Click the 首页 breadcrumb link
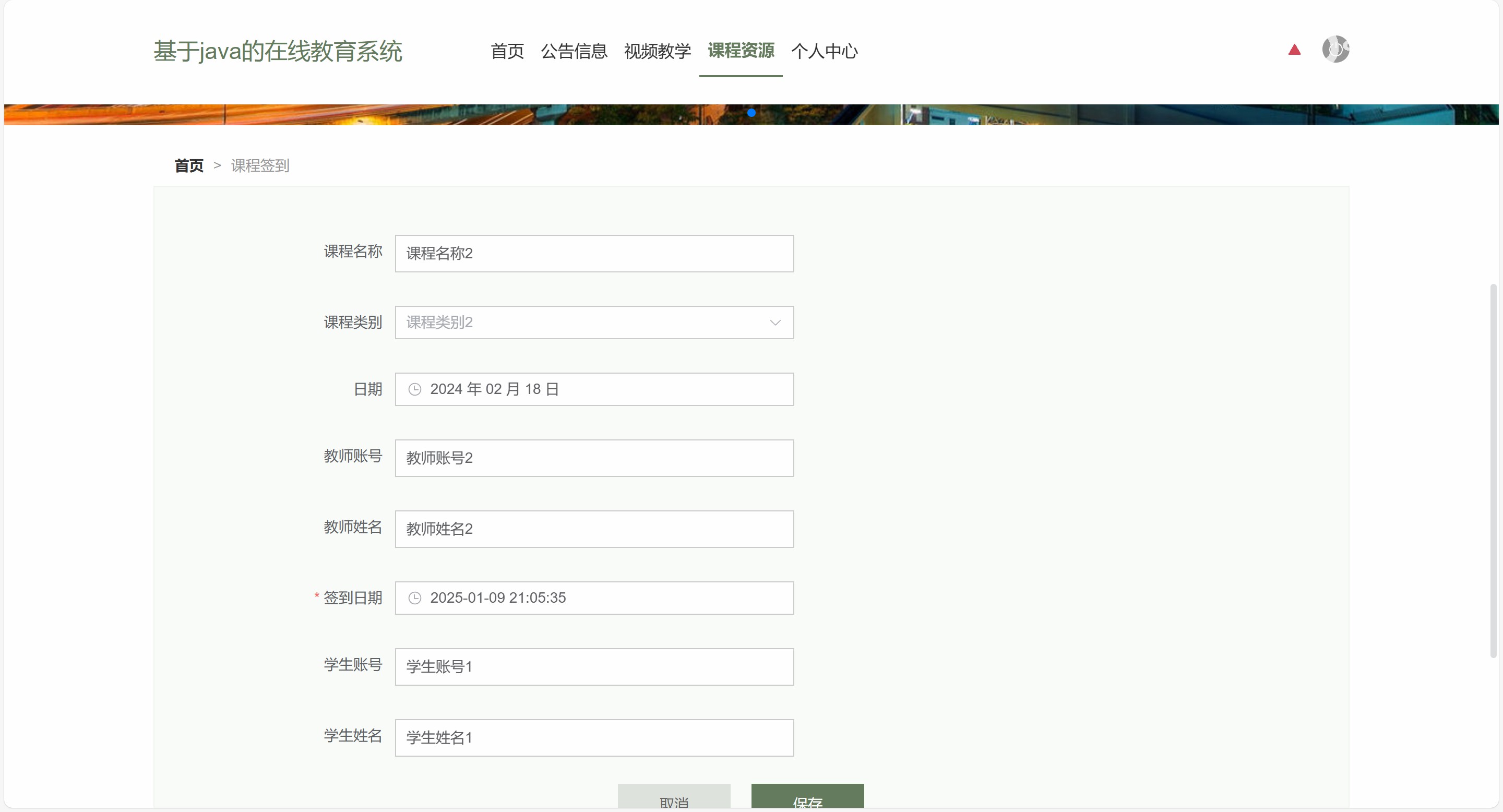Viewport: 1503px width, 812px height. (188, 165)
